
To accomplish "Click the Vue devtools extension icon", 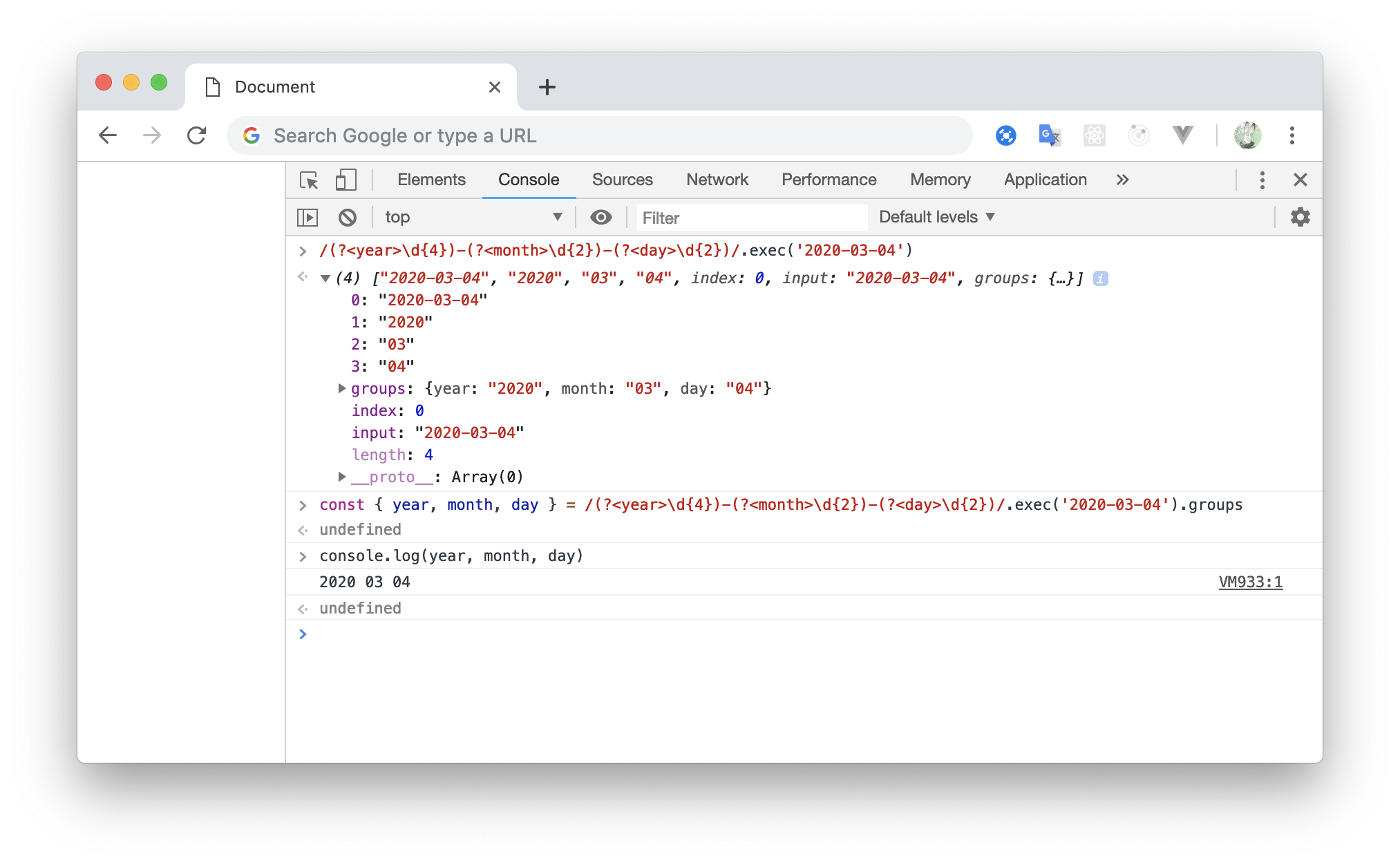I will [x=1182, y=135].
